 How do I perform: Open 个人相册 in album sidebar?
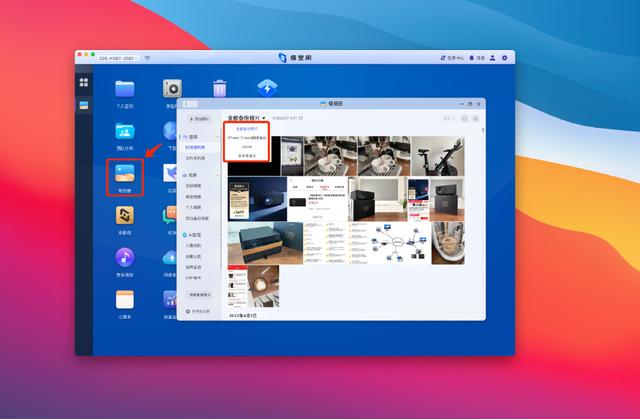coord(193,207)
